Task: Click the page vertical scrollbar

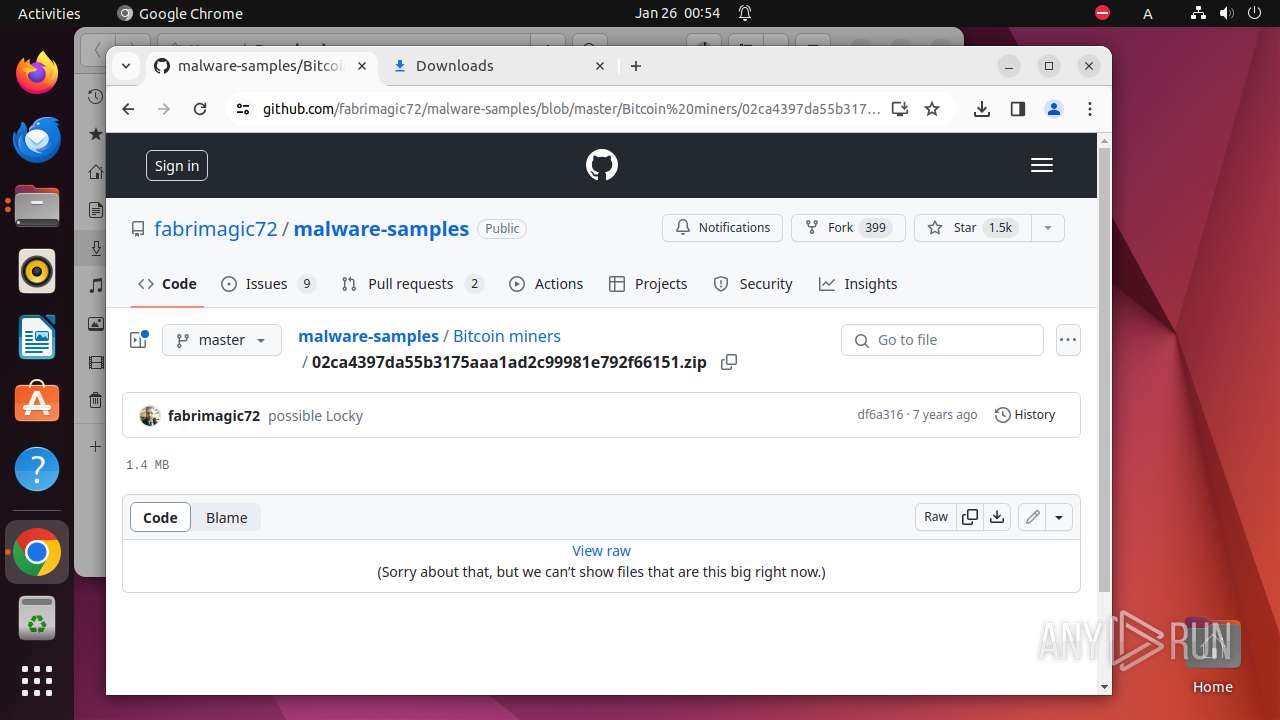Action: click(1104, 370)
